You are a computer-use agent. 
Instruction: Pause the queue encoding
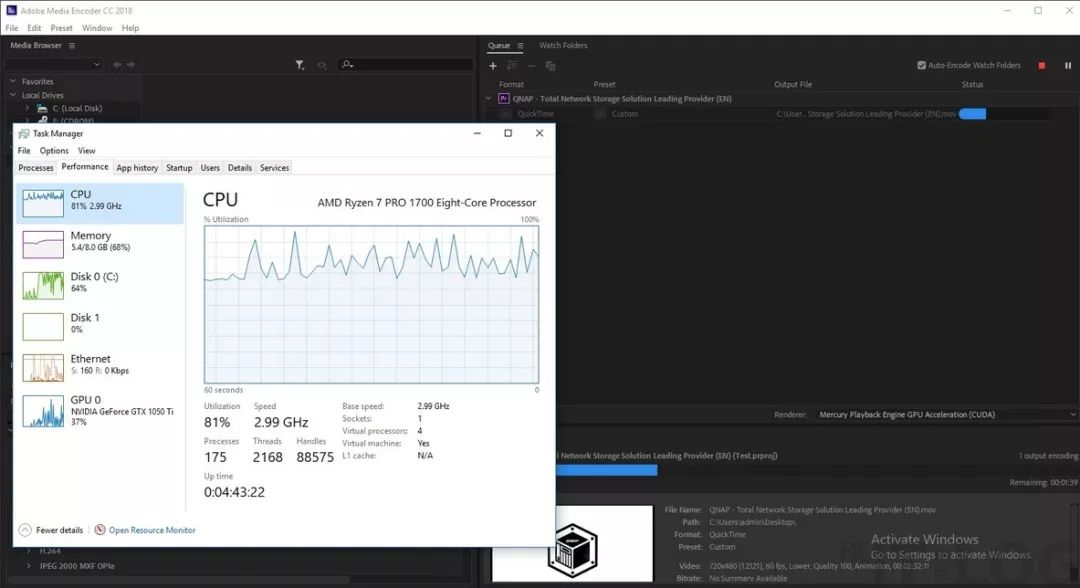pyautogui.click(x=1068, y=65)
